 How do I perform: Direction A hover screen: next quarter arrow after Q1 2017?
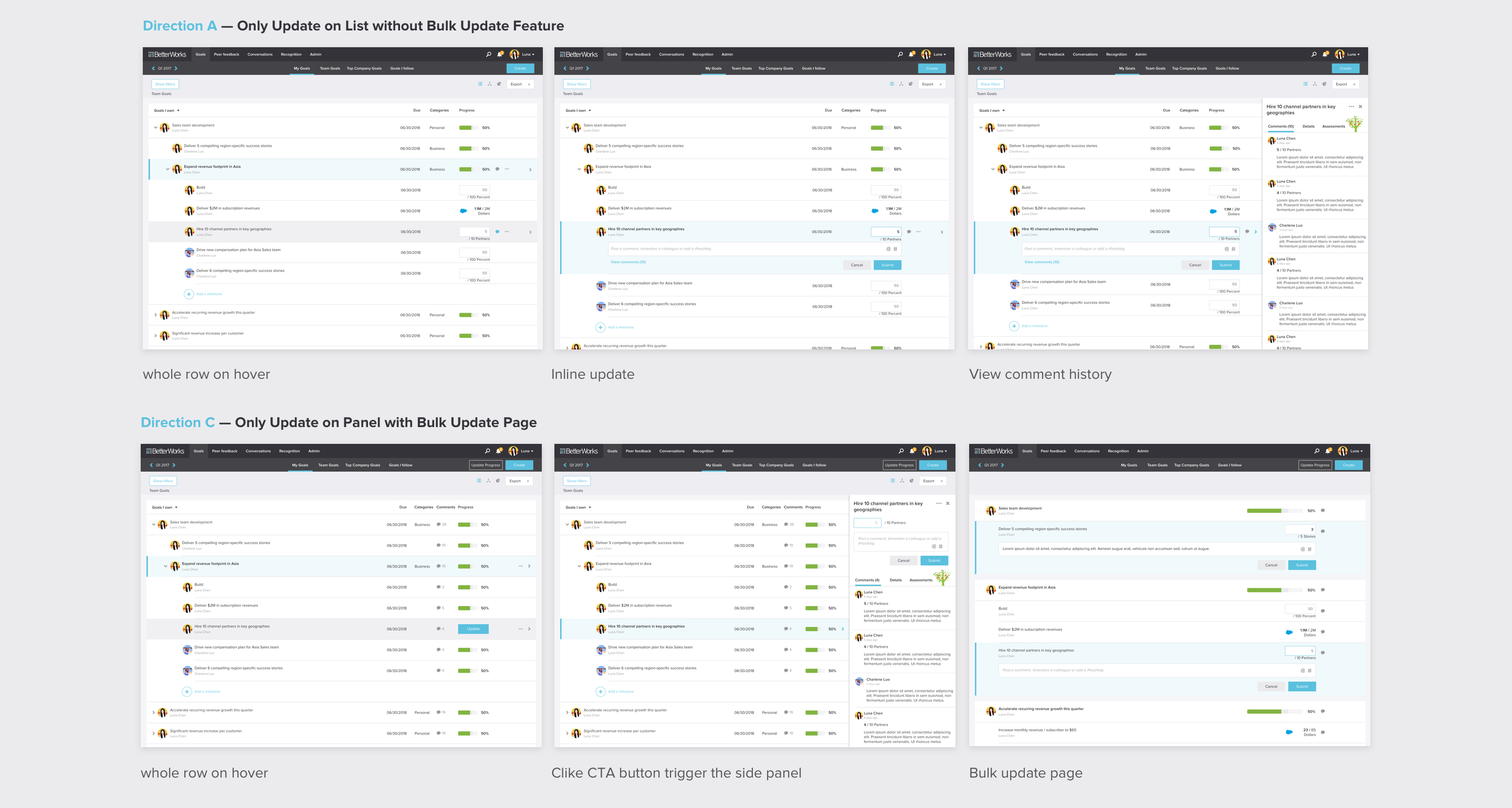coord(175,68)
